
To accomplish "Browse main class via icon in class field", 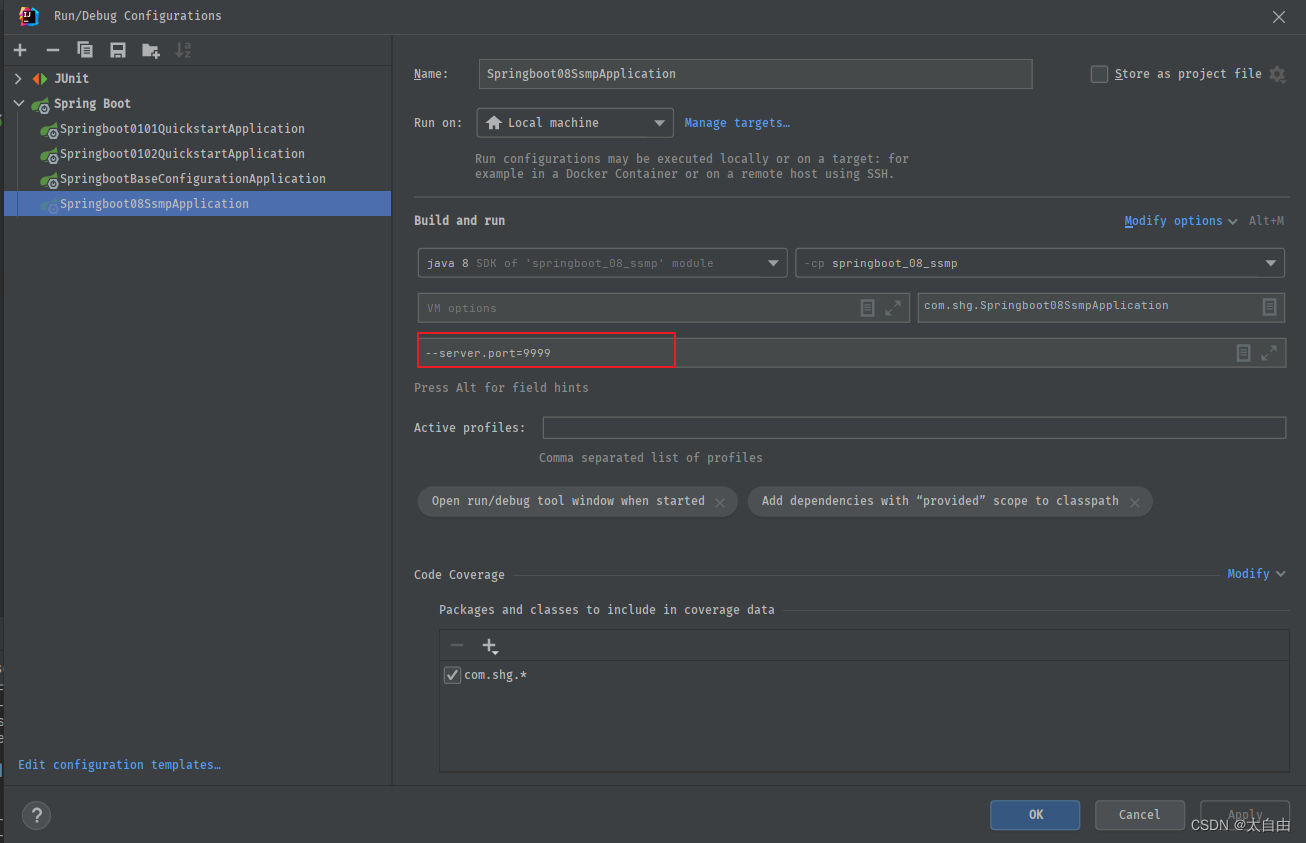I will tap(1269, 307).
